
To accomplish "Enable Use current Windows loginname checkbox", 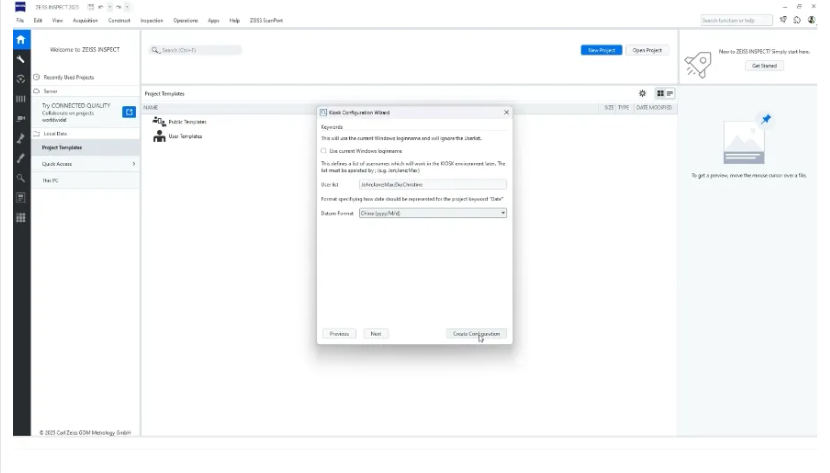I will (x=324, y=151).
